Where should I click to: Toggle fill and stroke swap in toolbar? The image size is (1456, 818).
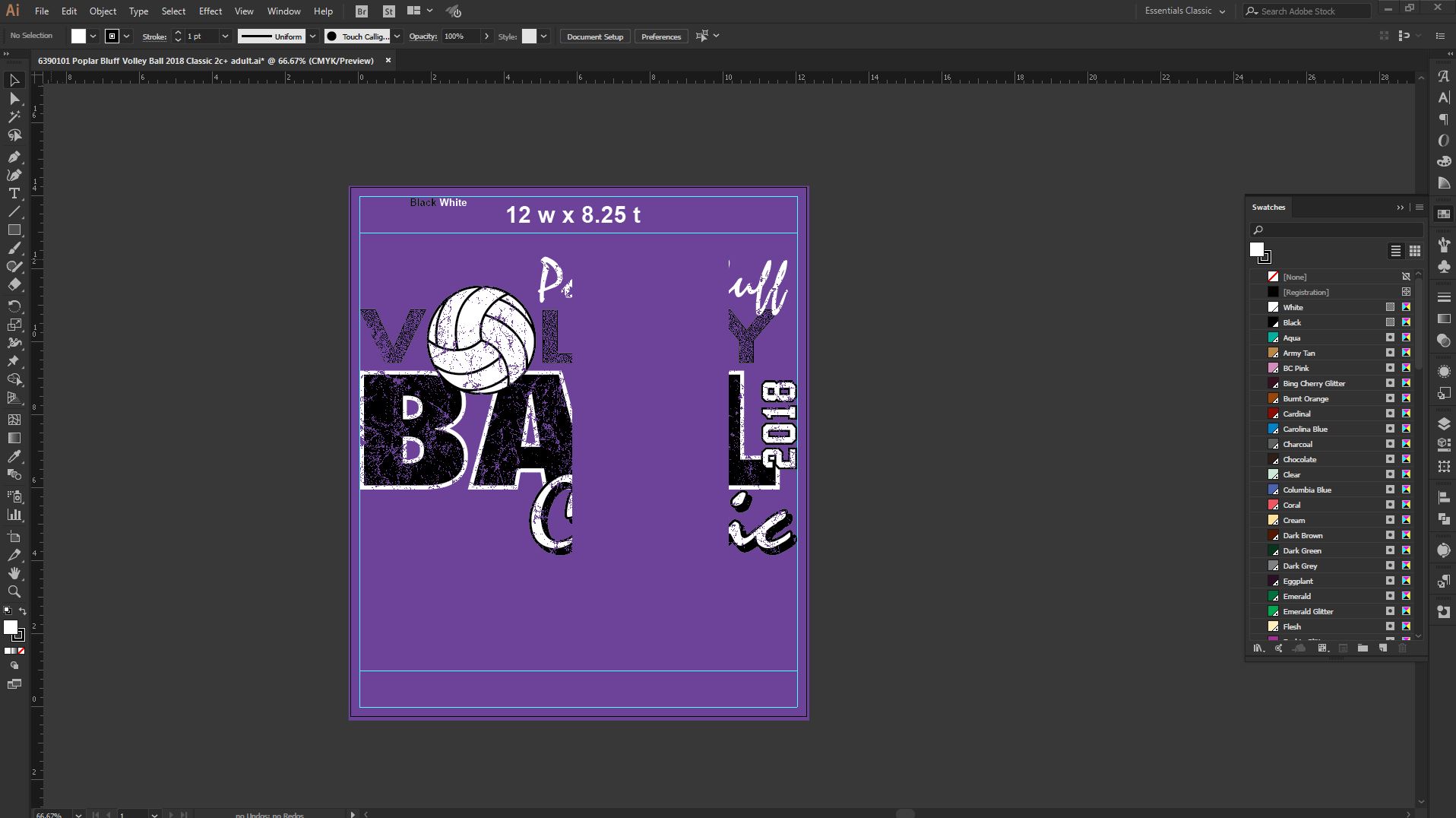[x=22, y=611]
